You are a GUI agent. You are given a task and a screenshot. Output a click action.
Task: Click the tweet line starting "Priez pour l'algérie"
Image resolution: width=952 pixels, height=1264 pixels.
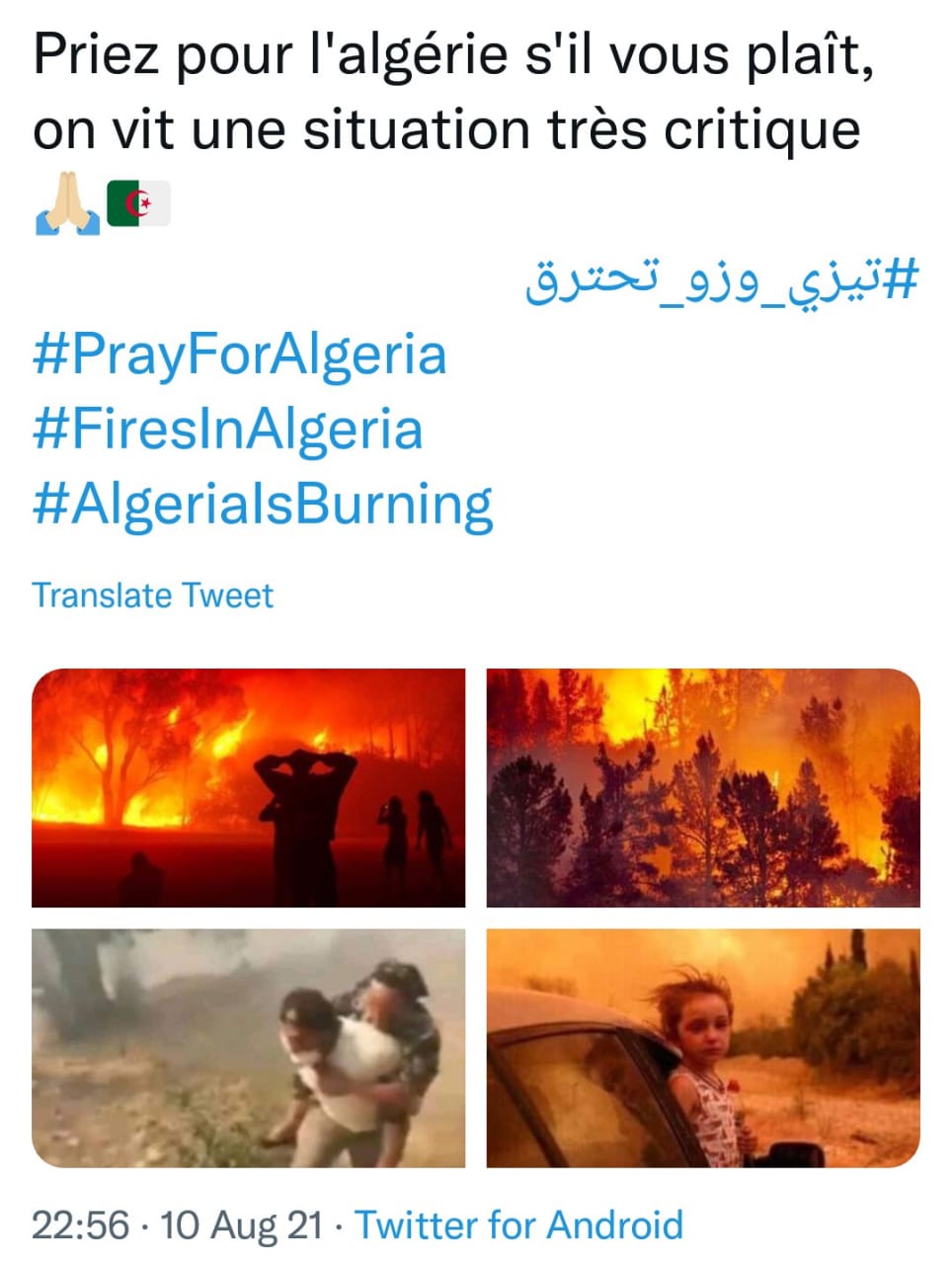pyautogui.click(x=453, y=57)
